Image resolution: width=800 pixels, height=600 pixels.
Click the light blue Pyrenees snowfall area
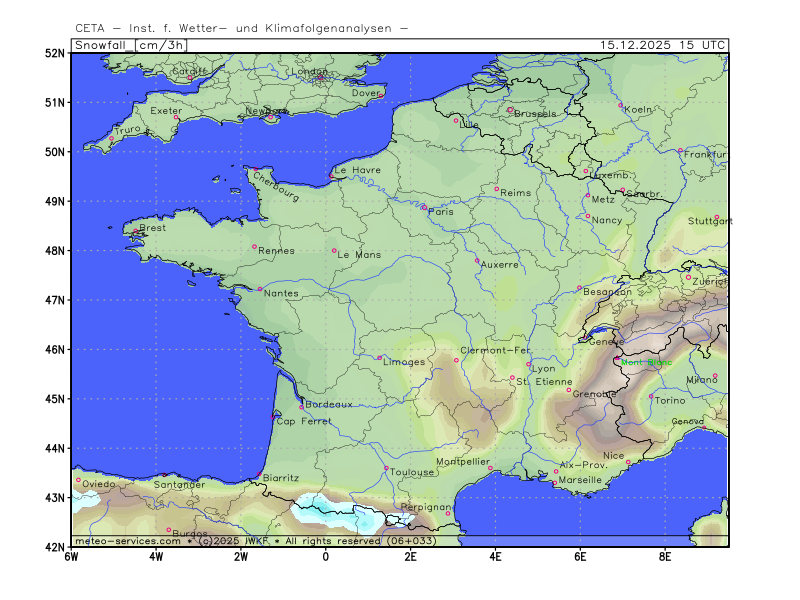tap(330, 508)
